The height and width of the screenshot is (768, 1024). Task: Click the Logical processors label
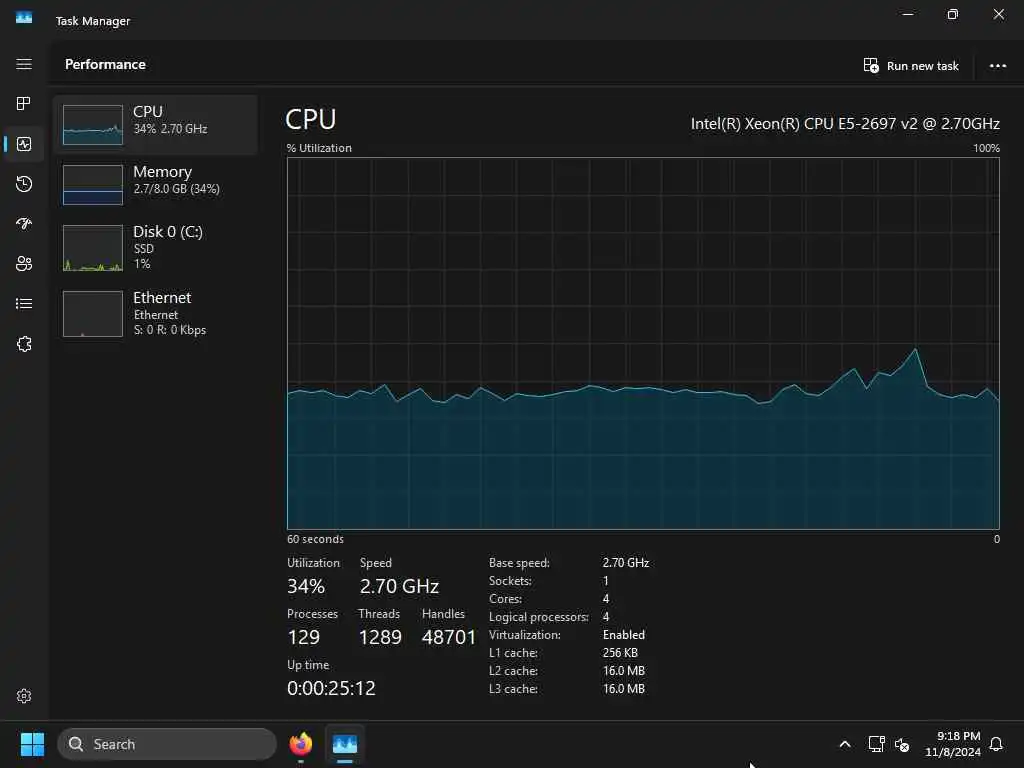pos(539,616)
